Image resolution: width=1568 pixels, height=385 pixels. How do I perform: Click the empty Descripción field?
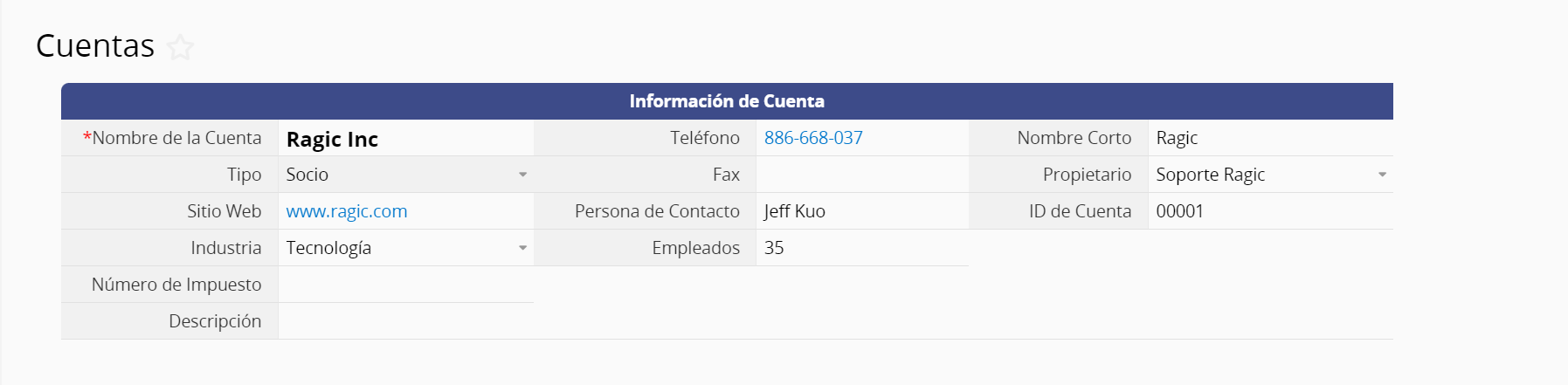[835, 321]
